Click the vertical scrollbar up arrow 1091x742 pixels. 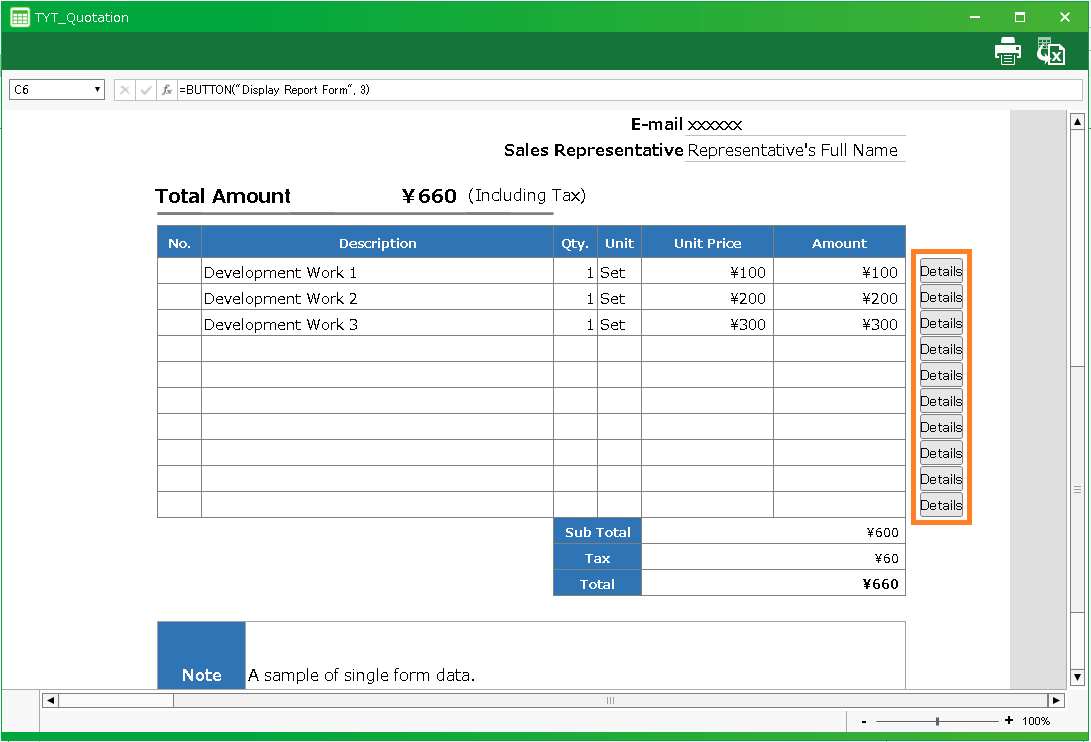tap(1077, 122)
